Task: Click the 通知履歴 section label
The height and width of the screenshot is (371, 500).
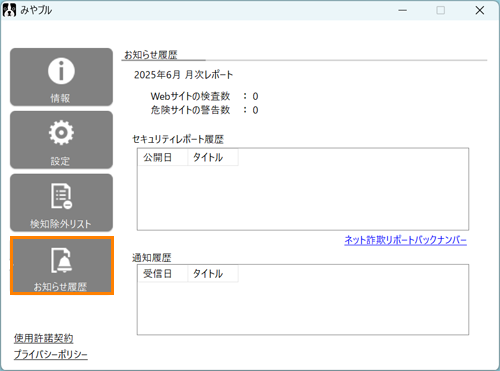Action: [x=152, y=257]
